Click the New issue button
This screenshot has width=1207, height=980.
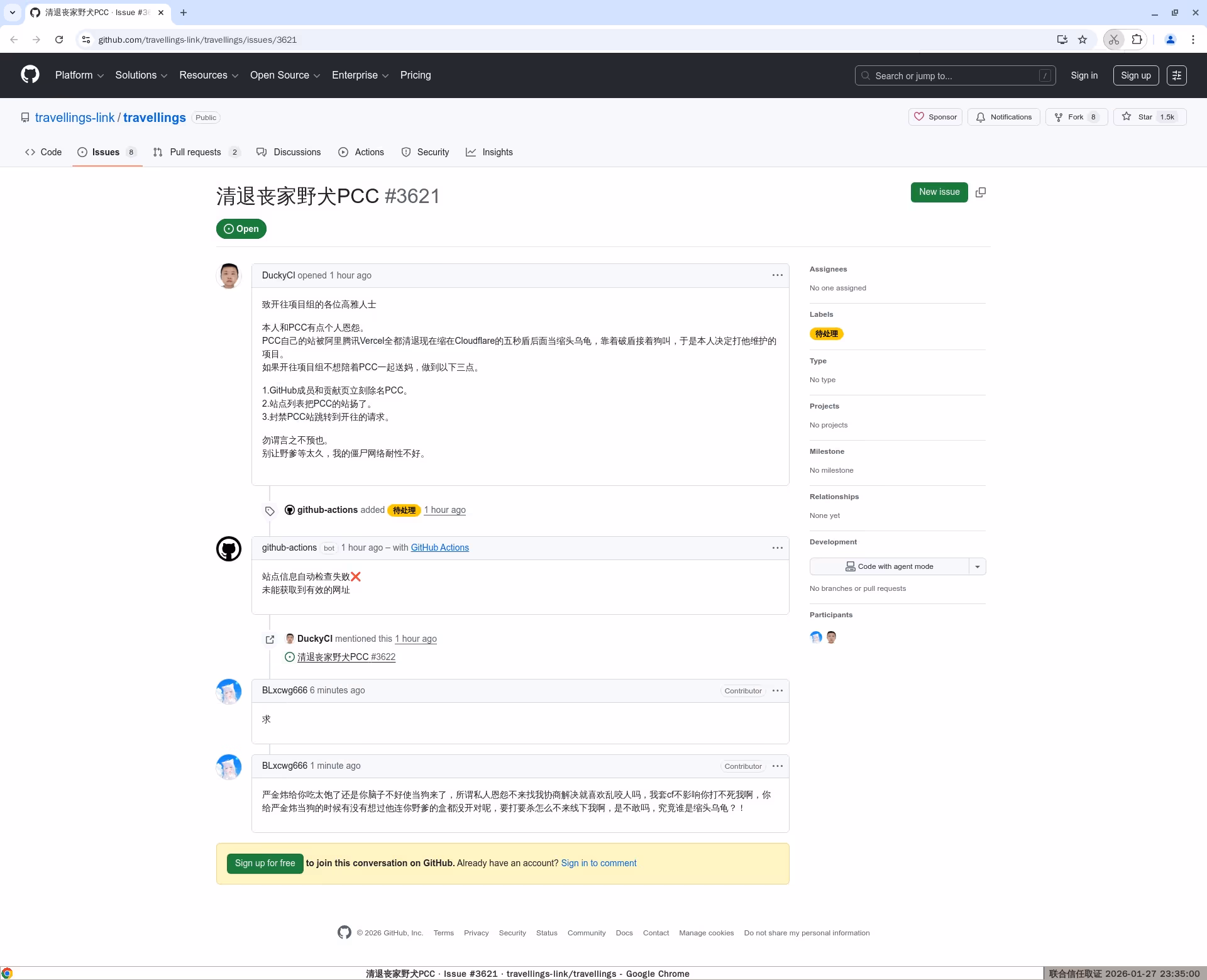939,192
